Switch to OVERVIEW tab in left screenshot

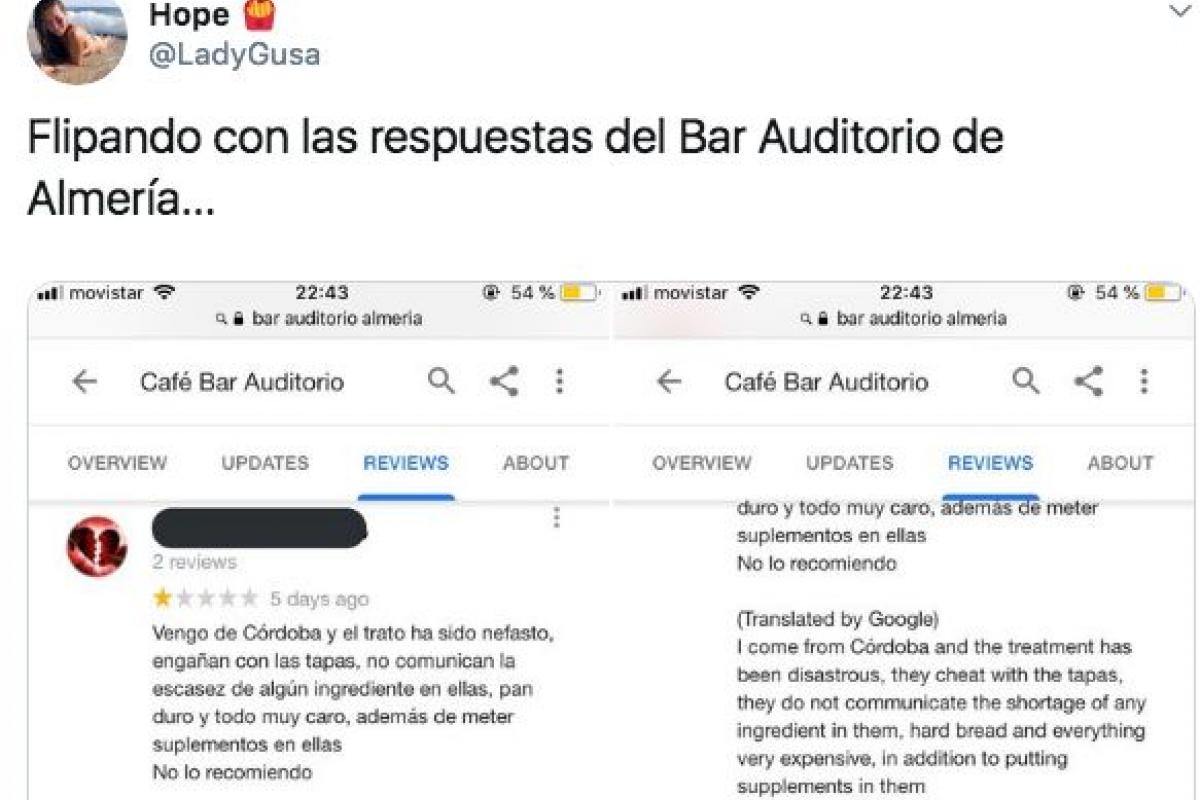click(x=117, y=463)
